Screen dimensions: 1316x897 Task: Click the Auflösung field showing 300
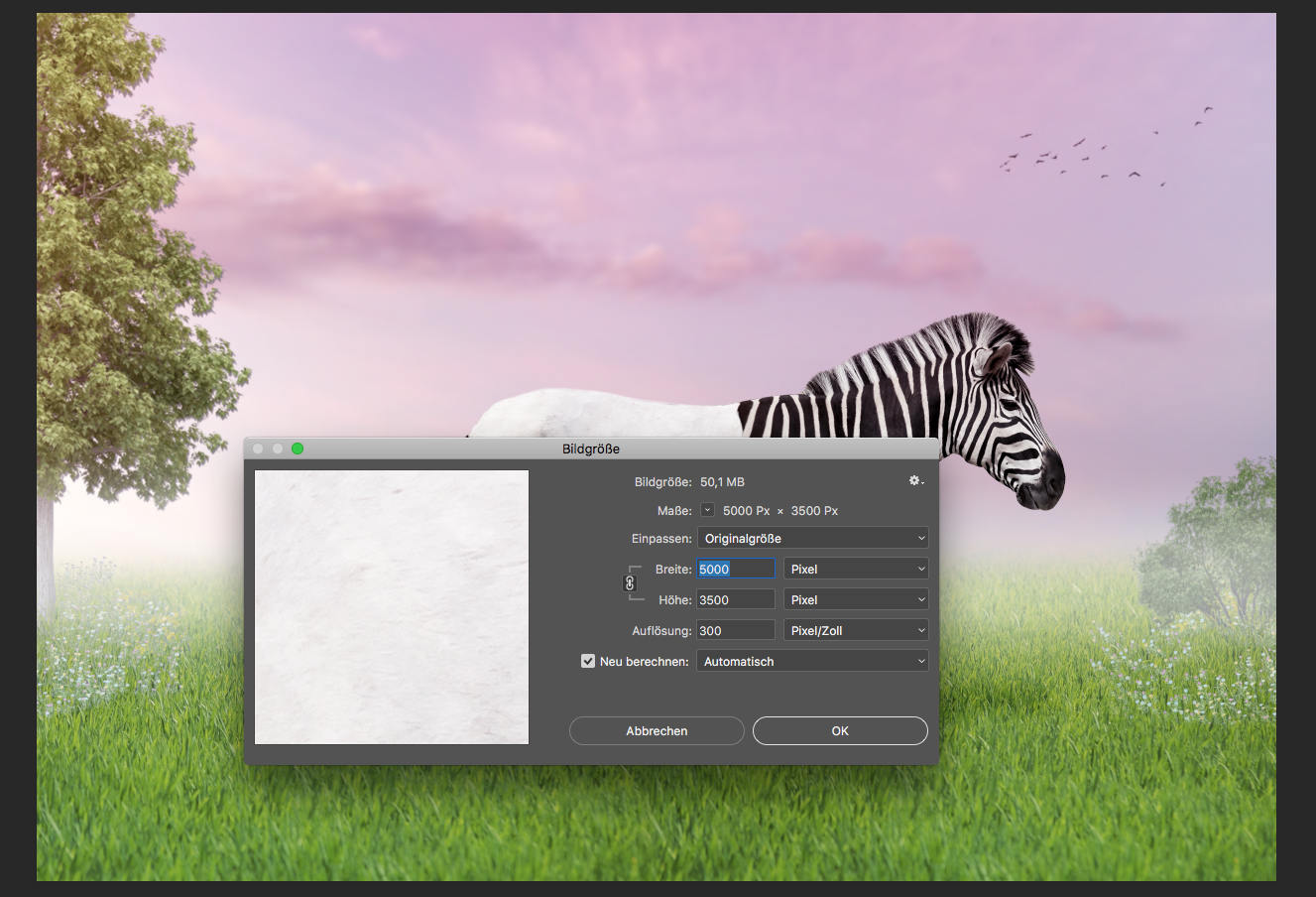(734, 629)
